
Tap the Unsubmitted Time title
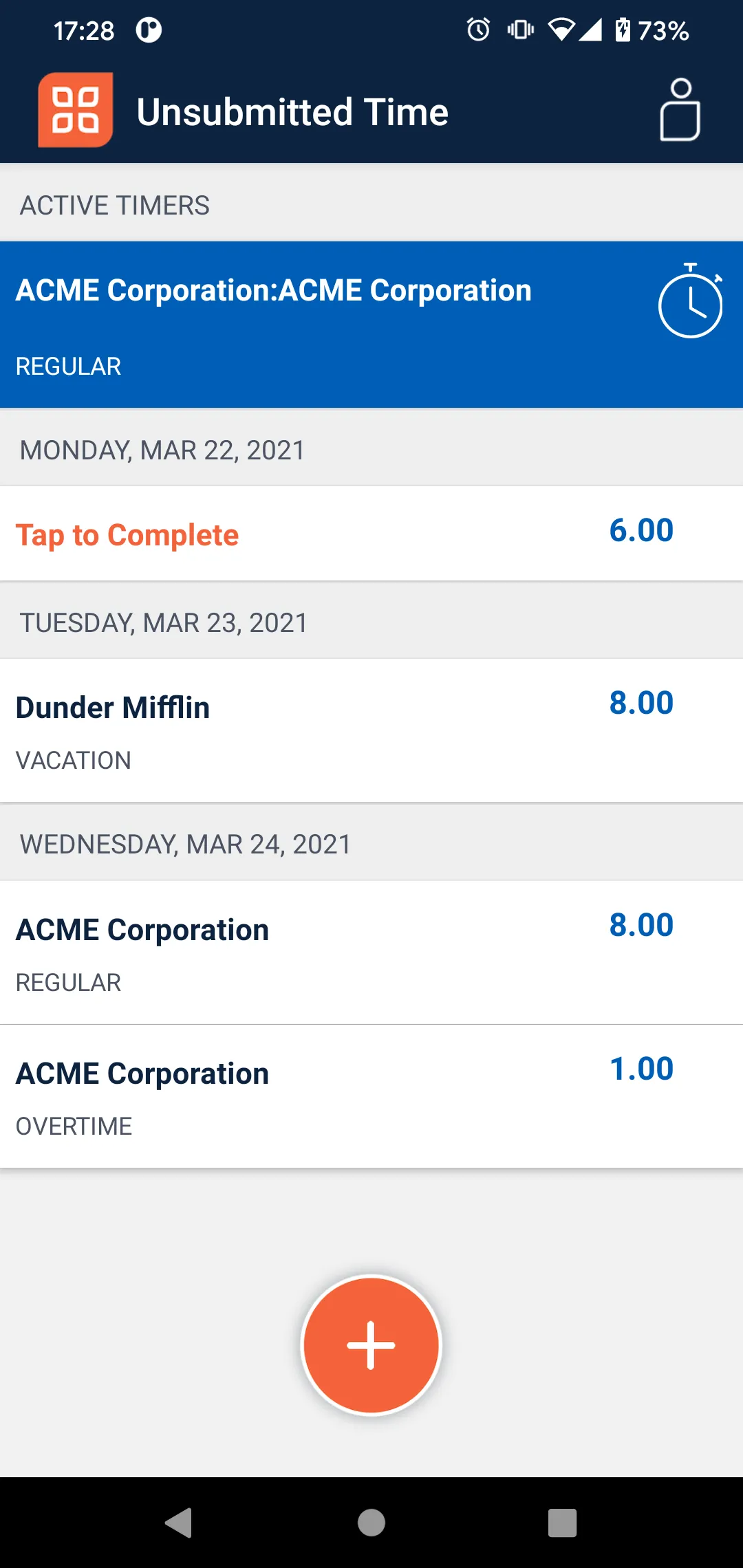[x=292, y=111]
